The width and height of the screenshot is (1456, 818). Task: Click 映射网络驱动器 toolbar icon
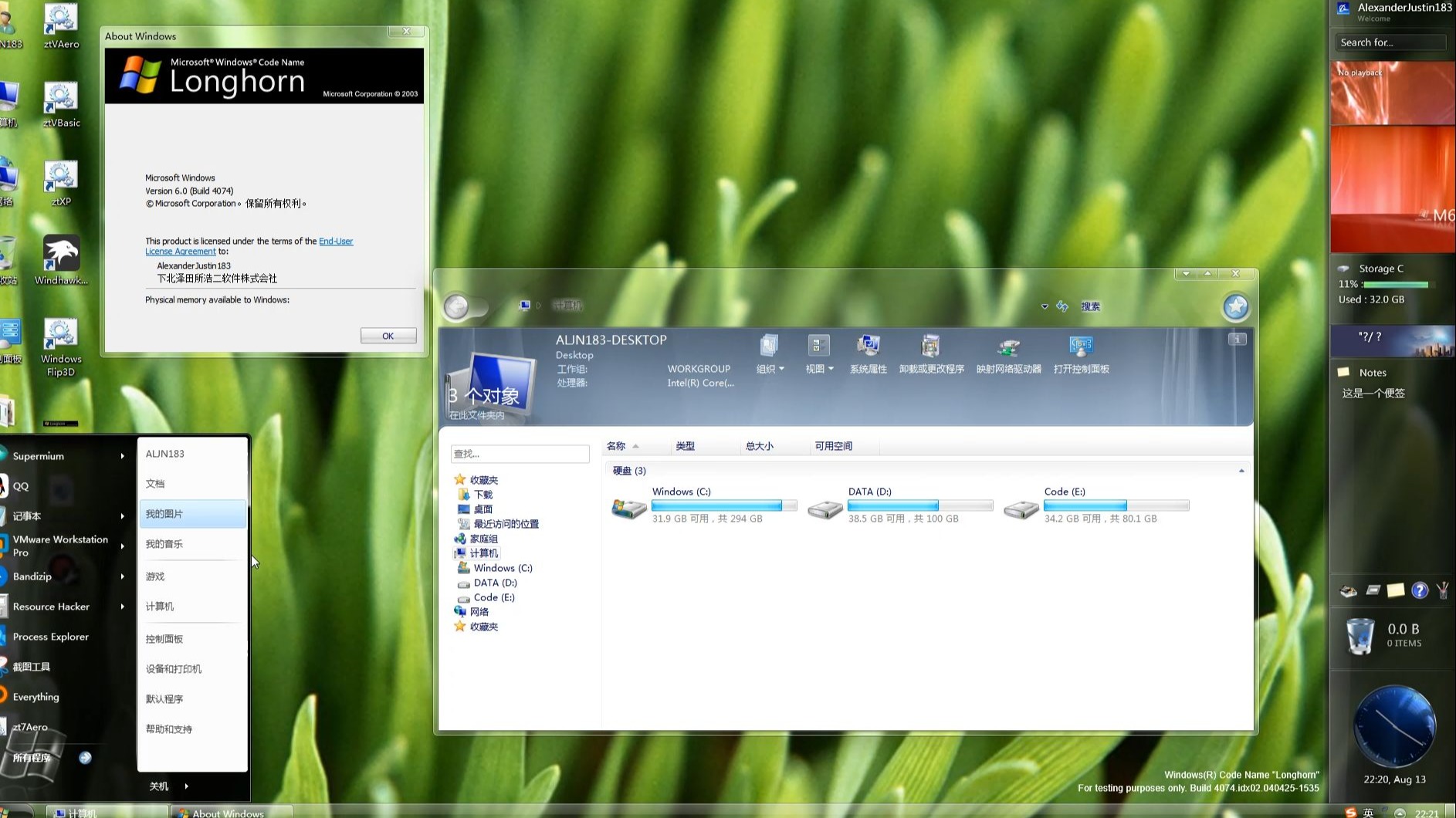(x=1008, y=355)
